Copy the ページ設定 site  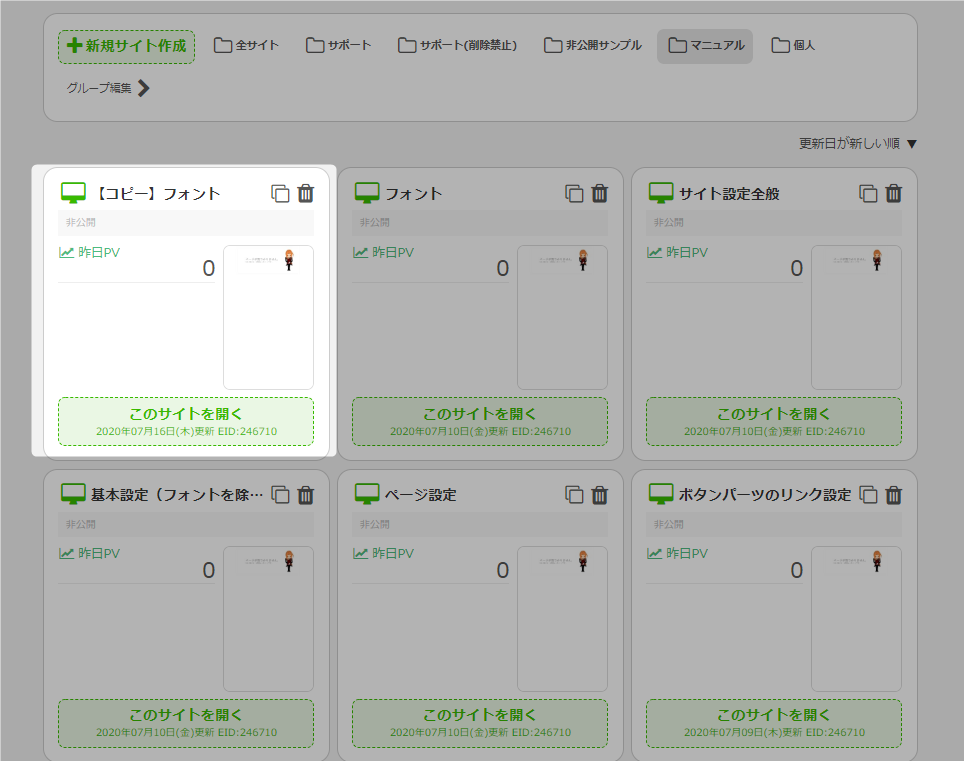(574, 495)
